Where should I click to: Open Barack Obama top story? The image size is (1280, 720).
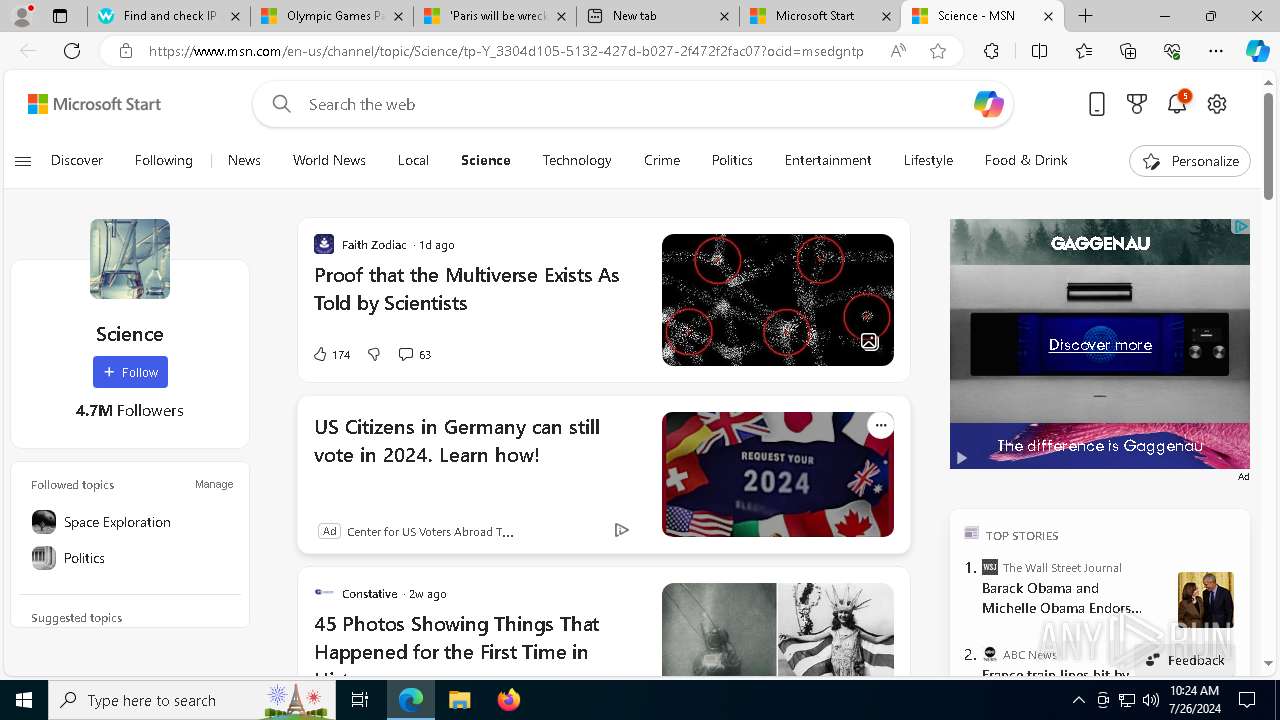1062,598
